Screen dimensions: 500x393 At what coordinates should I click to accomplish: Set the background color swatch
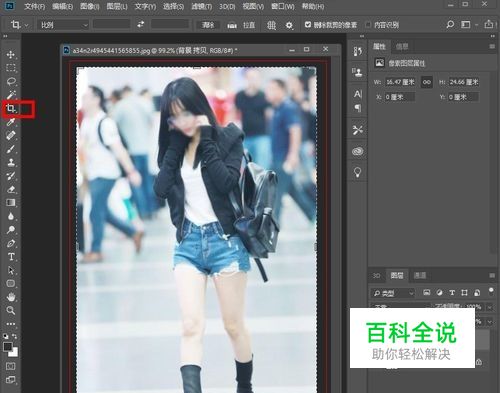pos(14,352)
